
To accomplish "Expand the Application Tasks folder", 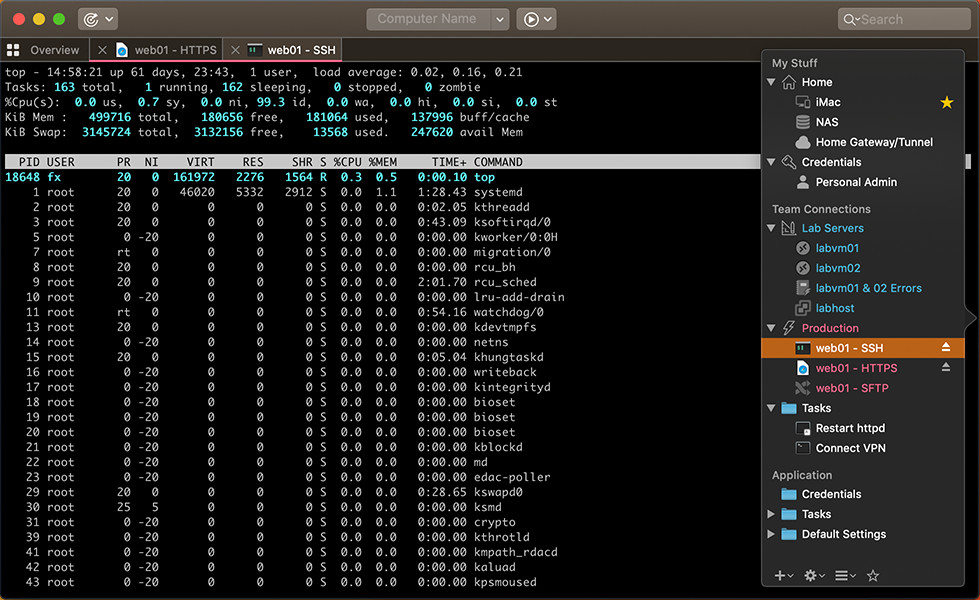I will tap(771, 514).
